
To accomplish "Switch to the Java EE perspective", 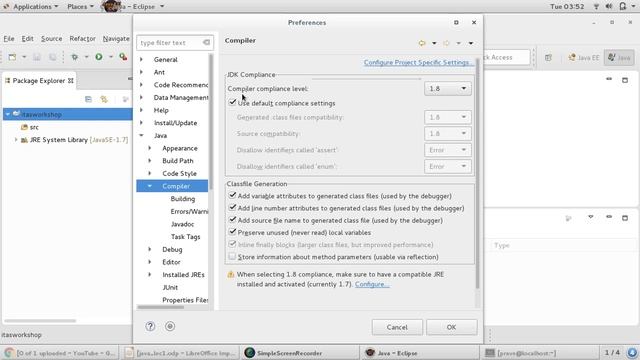I will click(584, 58).
